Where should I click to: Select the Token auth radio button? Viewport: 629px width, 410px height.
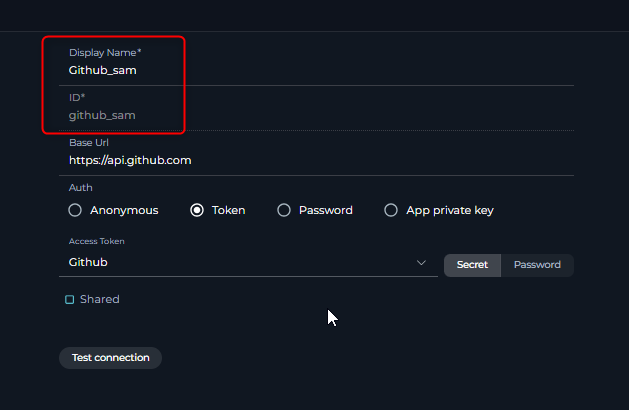[x=197, y=210]
